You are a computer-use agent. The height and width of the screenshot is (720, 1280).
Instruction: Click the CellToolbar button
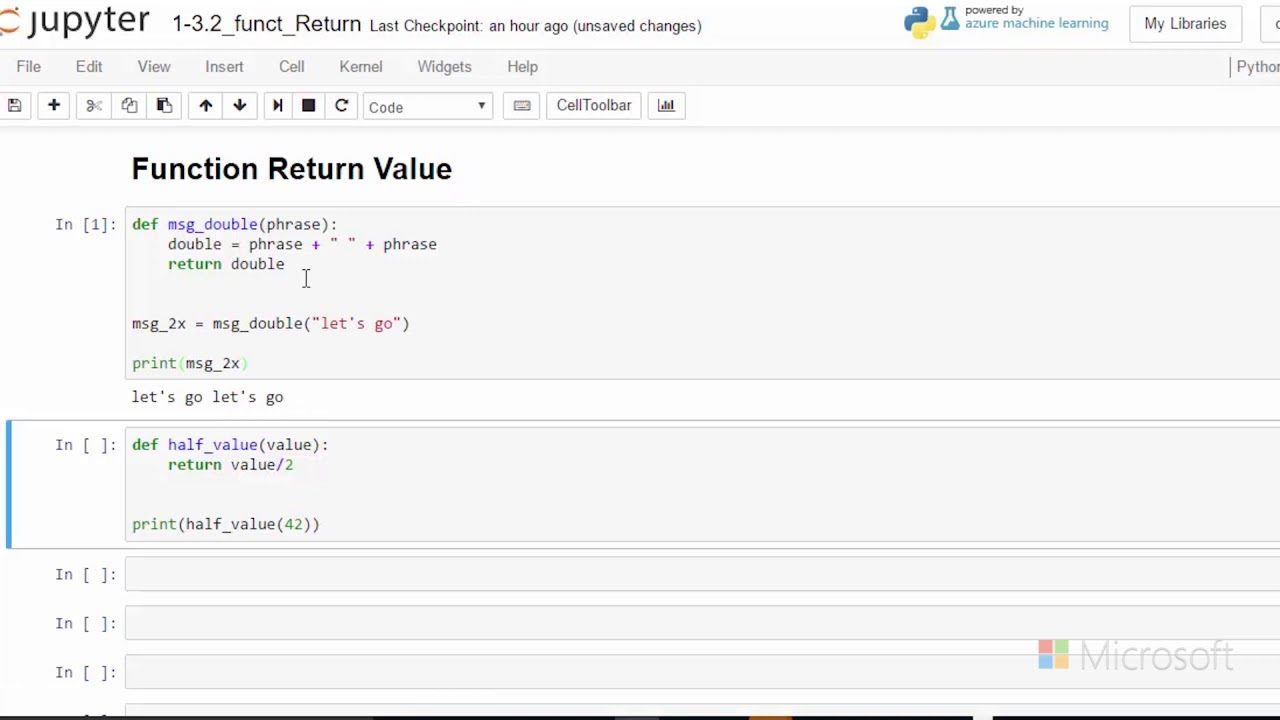pos(594,105)
